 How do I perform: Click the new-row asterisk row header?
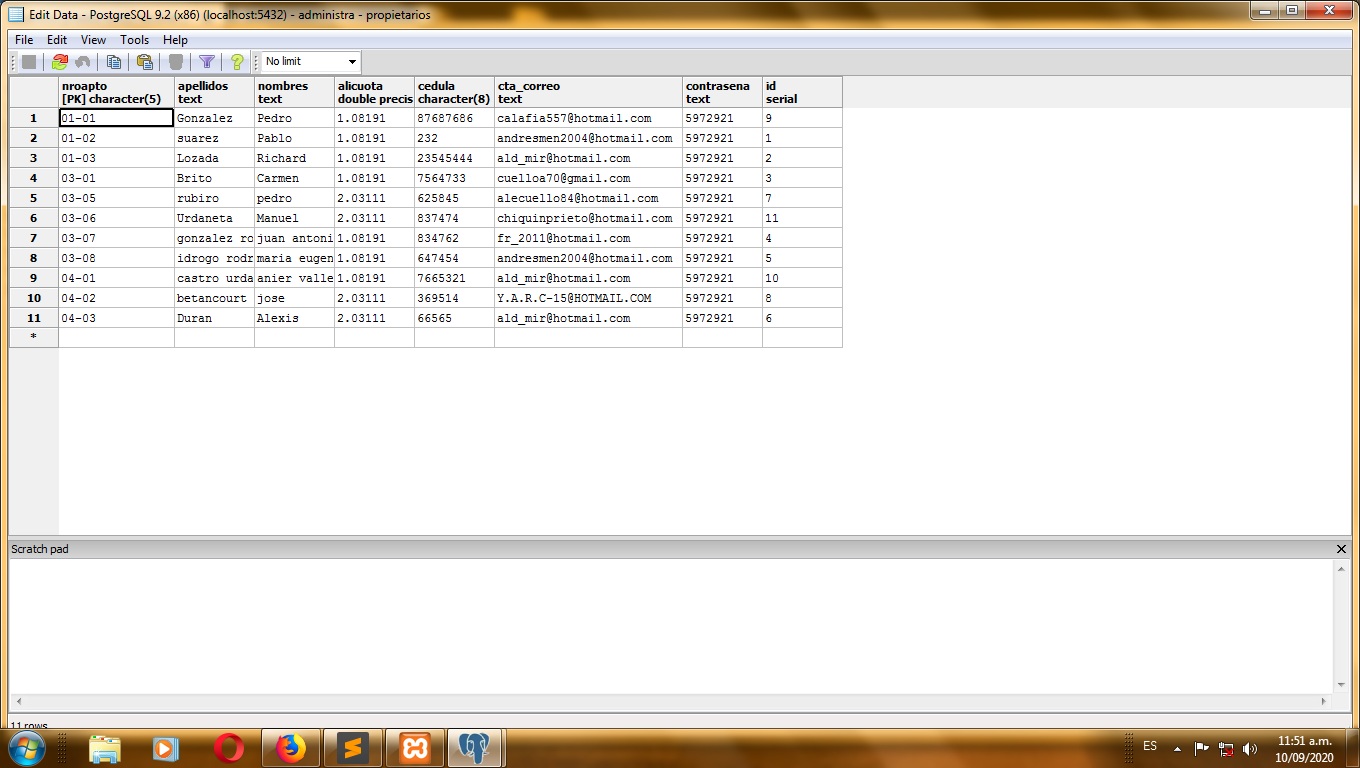coord(33,338)
